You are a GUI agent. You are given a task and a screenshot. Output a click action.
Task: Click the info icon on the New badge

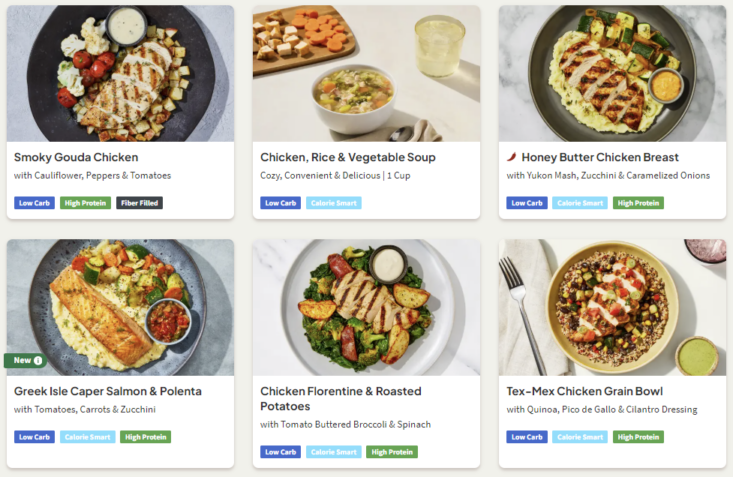pos(38,361)
